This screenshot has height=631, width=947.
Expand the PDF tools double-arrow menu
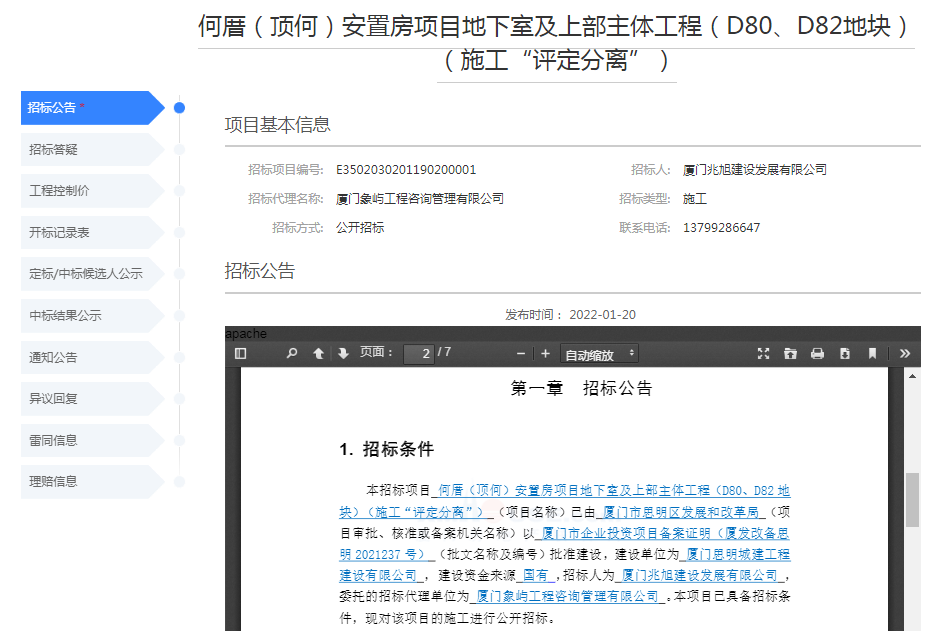point(904,353)
